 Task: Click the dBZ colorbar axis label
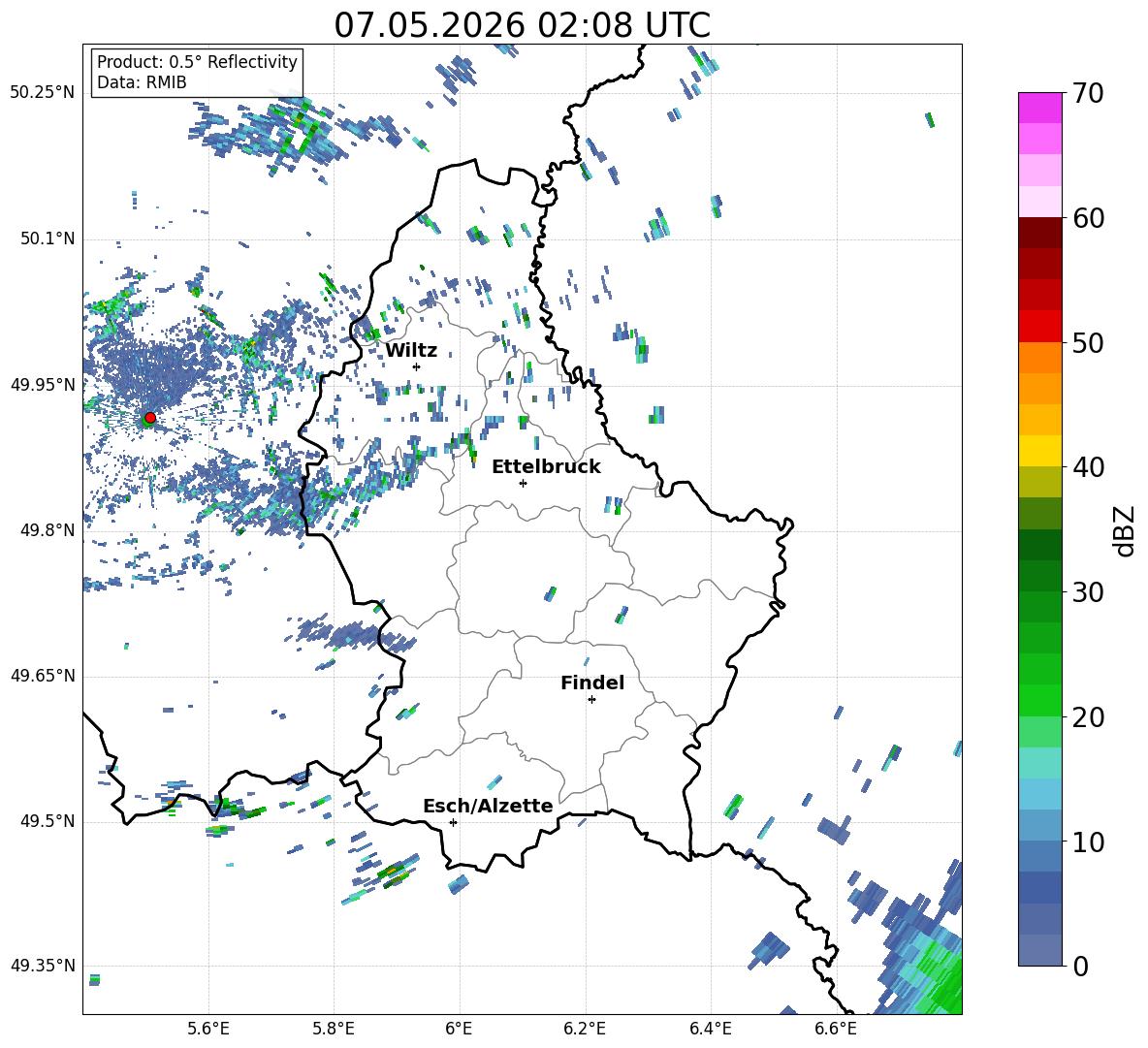(x=1126, y=530)
